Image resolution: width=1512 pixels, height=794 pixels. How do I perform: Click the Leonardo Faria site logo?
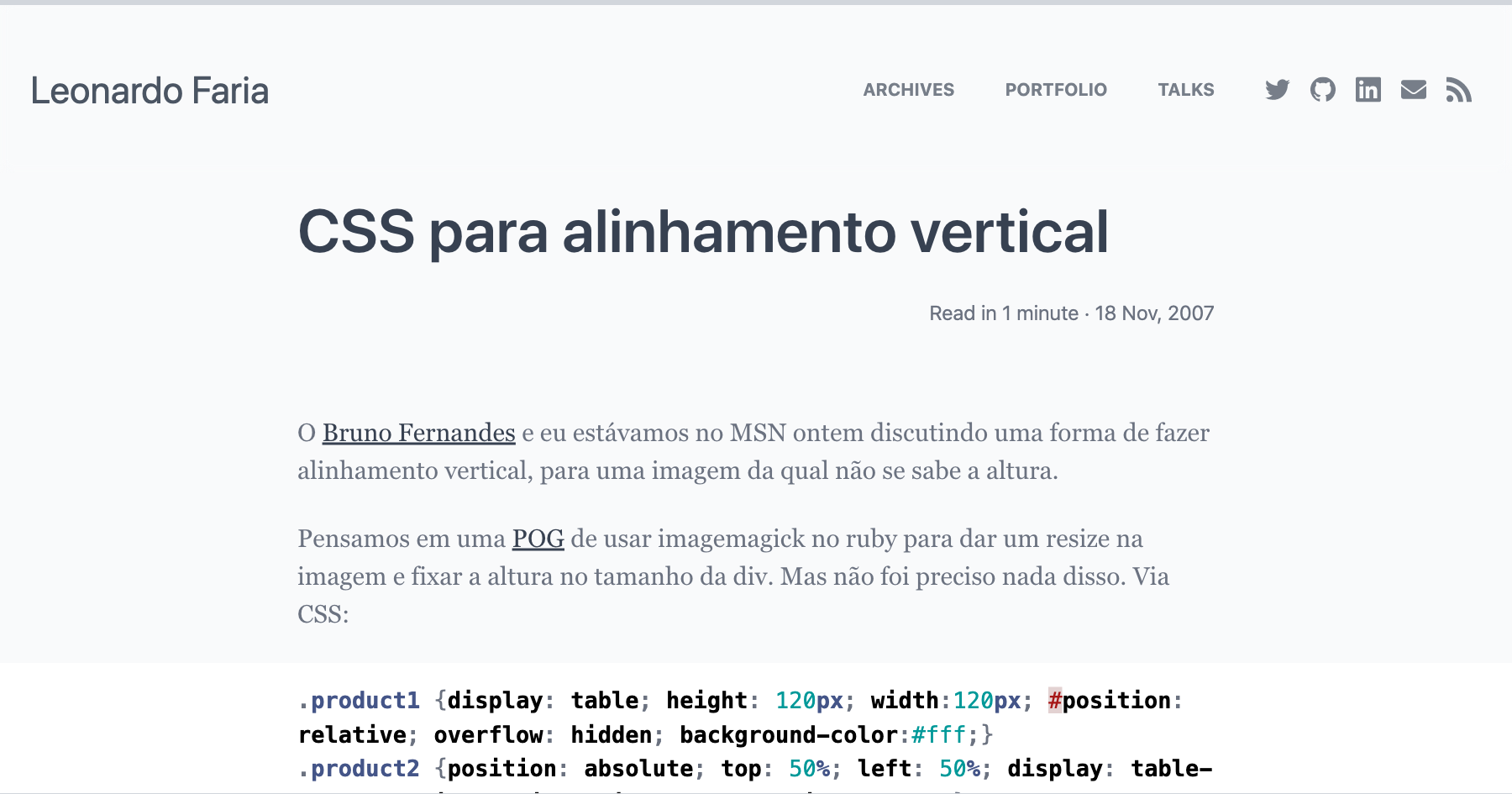150,91
